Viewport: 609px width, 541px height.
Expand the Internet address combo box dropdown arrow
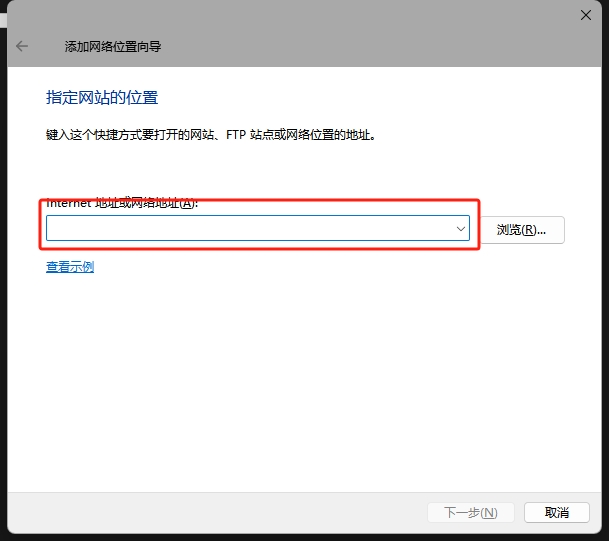click(460, 229)
